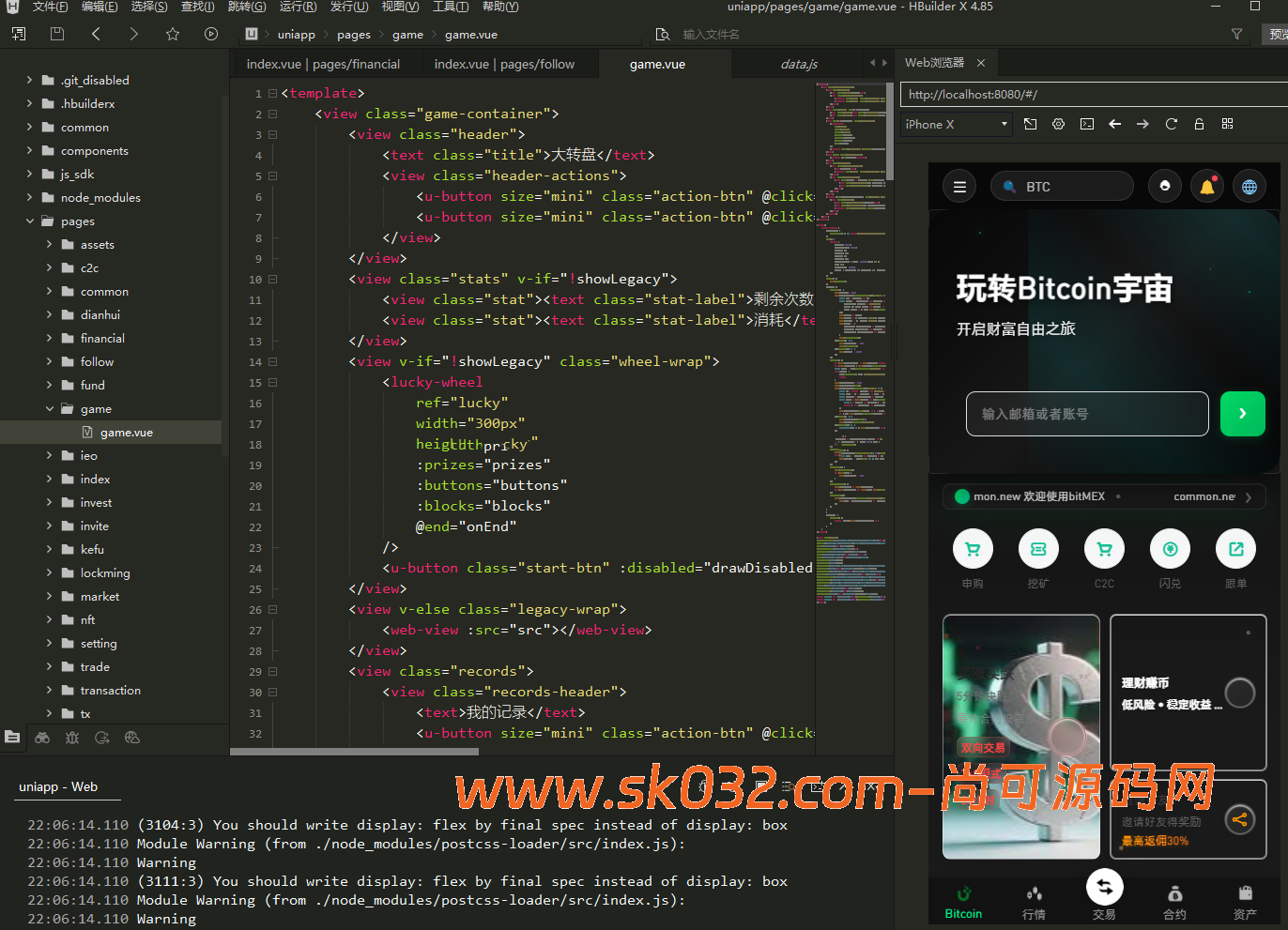1288x930 pixels.
Task: Open the preview devtools console icon
Action: click(x=1087, y=124)
